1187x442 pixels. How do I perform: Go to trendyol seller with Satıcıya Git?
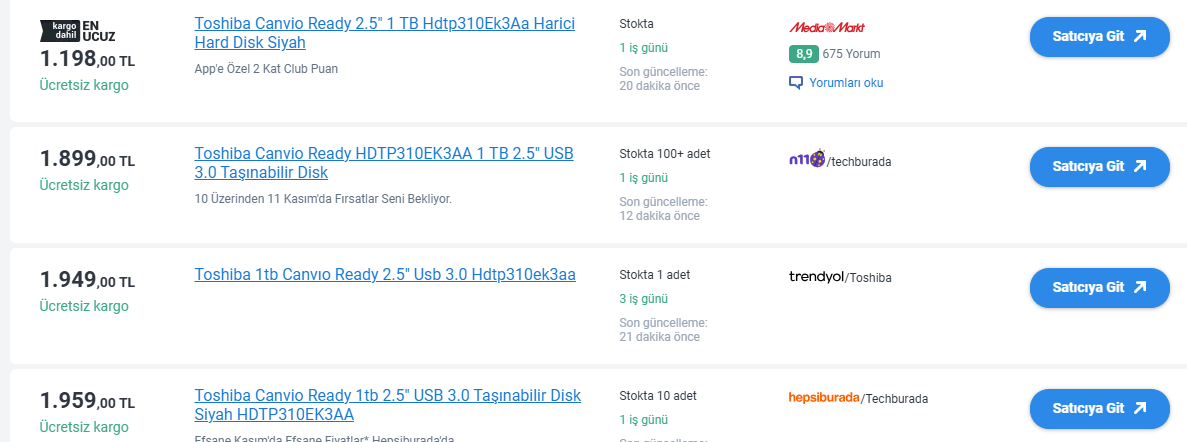(x=1099, y=287)
